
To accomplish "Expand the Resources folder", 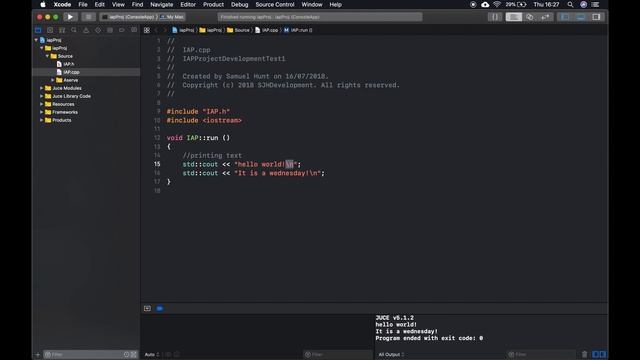I will point(42,104).
